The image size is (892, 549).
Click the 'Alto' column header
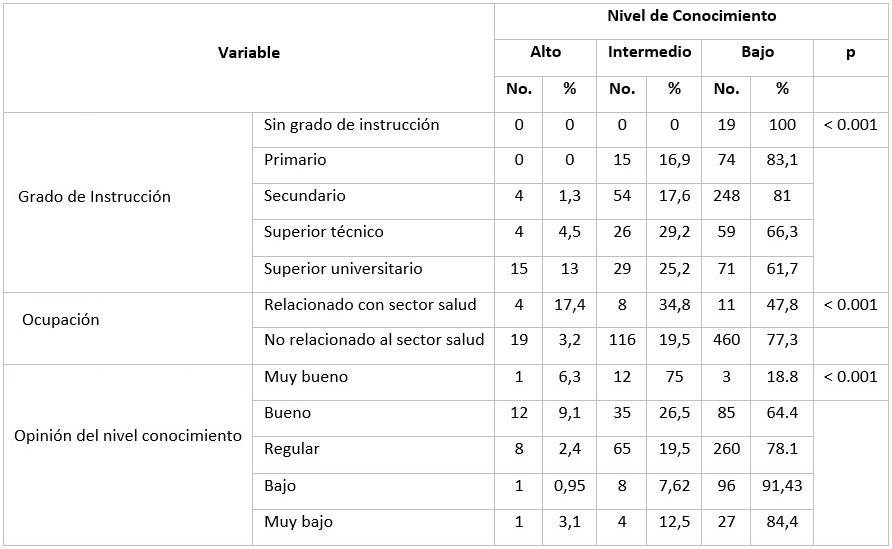[x=545, y=52]
